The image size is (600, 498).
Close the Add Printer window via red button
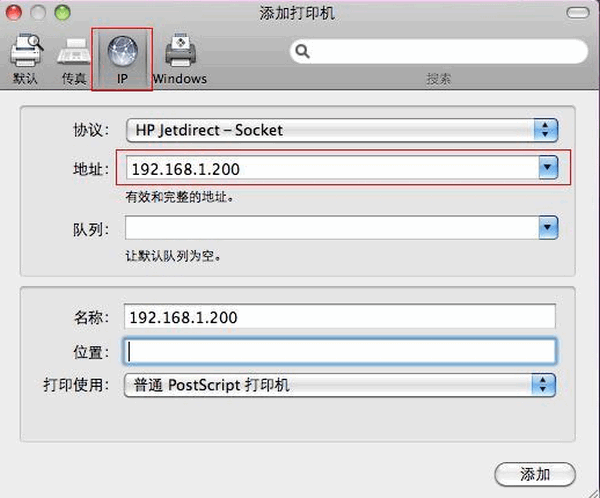pos(13,12)
